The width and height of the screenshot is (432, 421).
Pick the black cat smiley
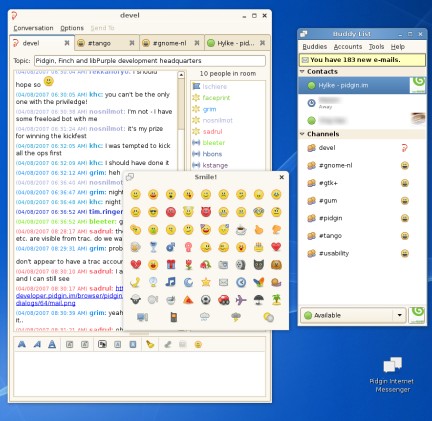pyautogui.click(x=259, y=265)
